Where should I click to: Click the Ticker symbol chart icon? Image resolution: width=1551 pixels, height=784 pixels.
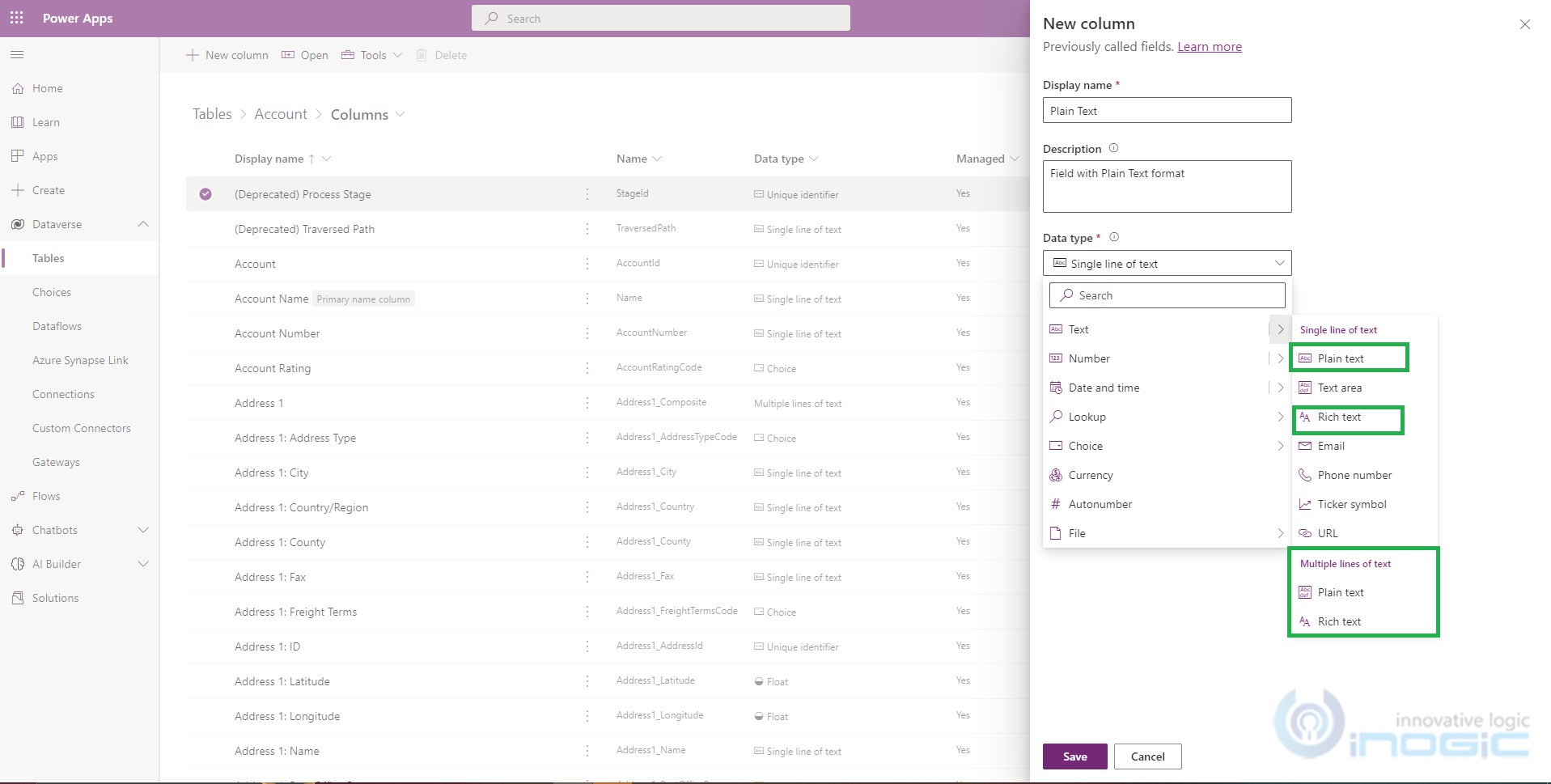coord(1305,504)
